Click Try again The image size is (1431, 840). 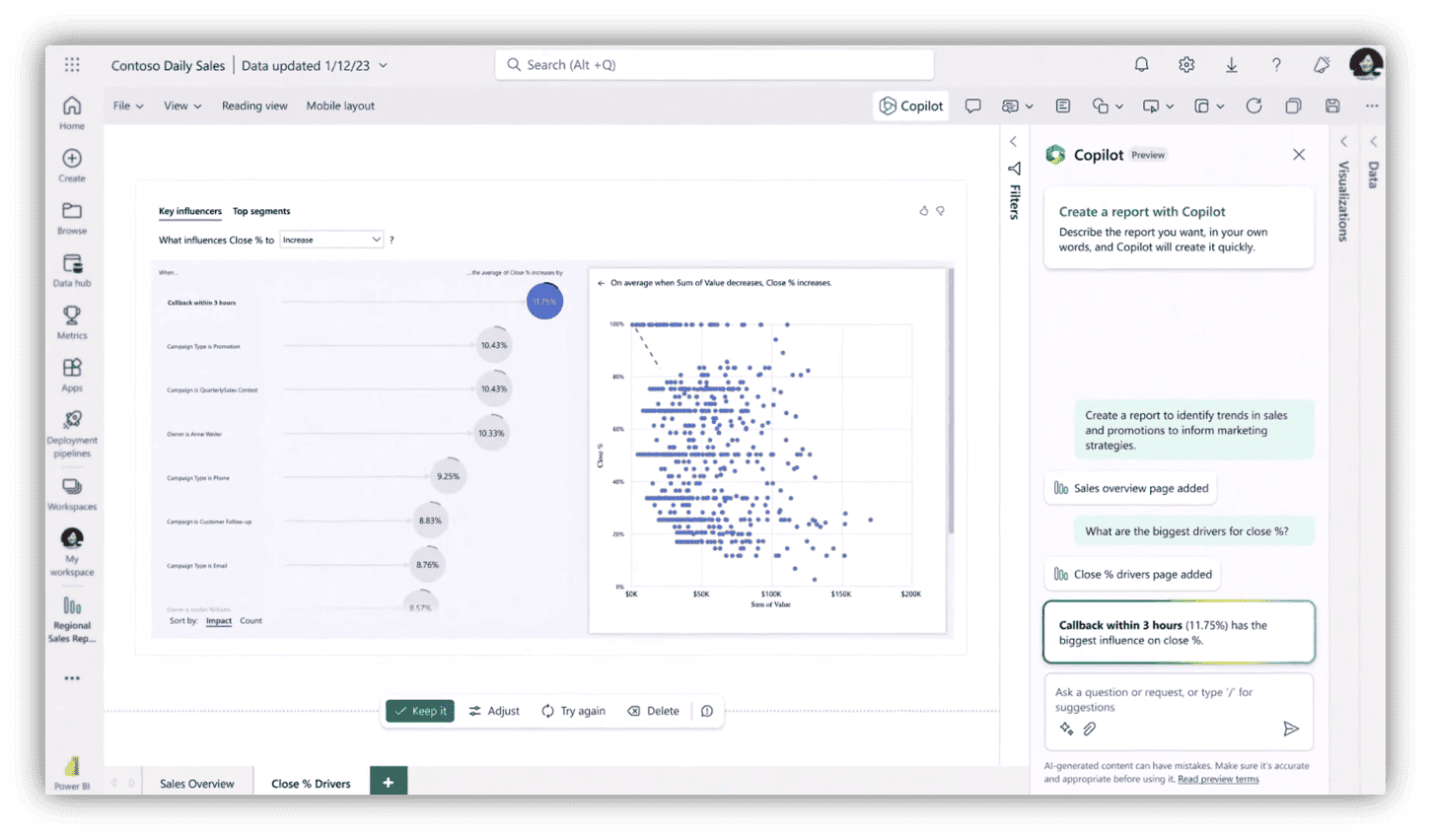[x=573, y=711]
